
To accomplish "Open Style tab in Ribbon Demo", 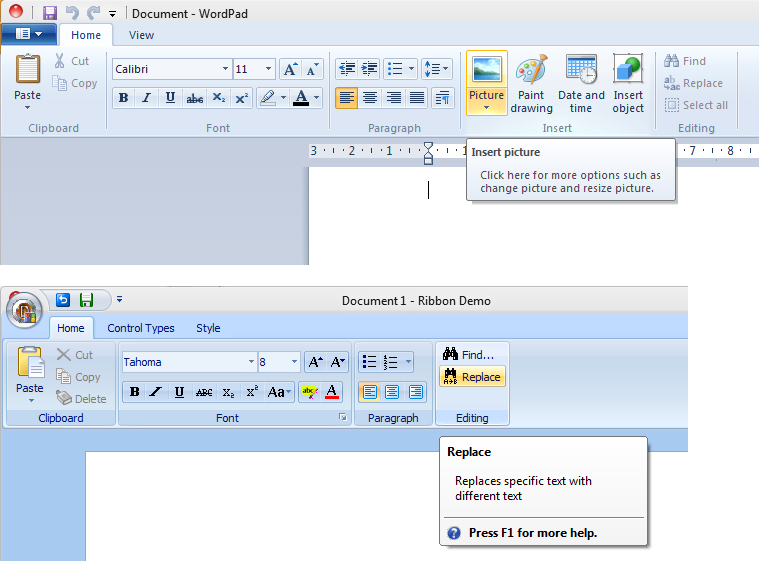I will click(x=208, y=328).
